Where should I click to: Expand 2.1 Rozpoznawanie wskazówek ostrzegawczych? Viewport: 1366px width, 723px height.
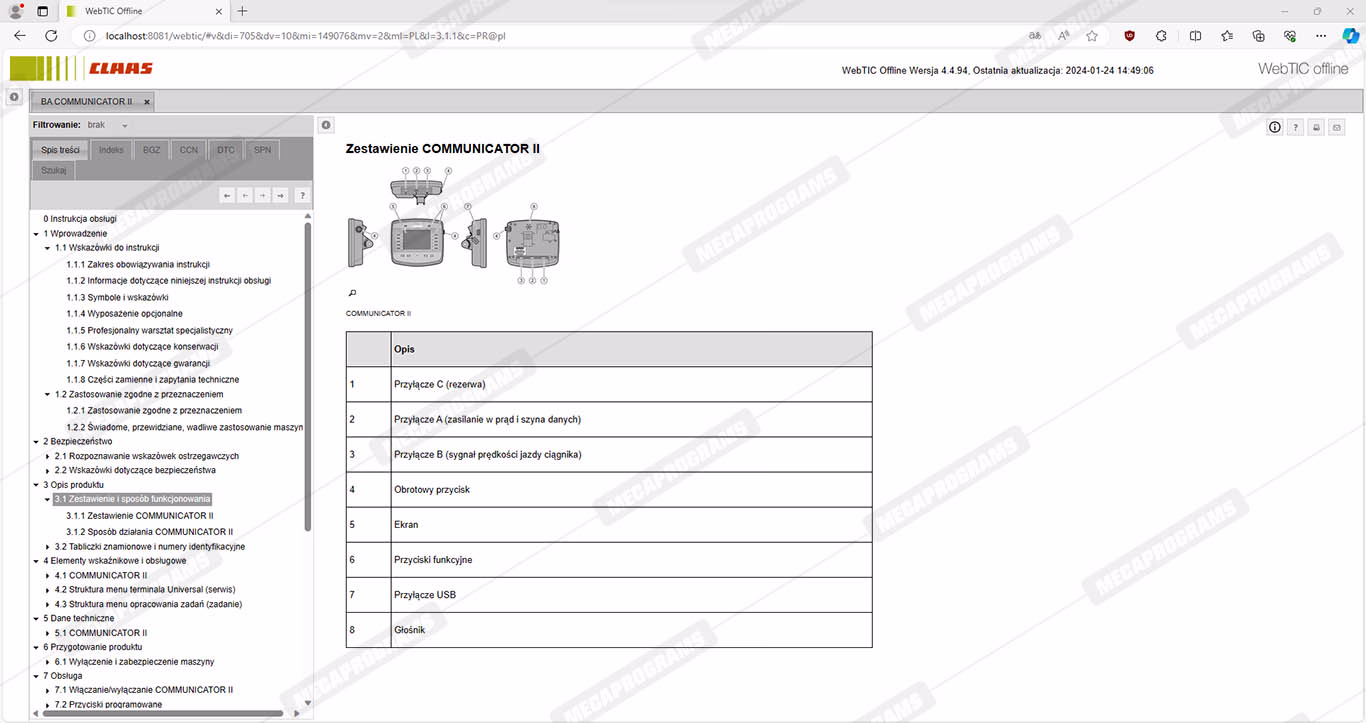(x=47, y=456)
